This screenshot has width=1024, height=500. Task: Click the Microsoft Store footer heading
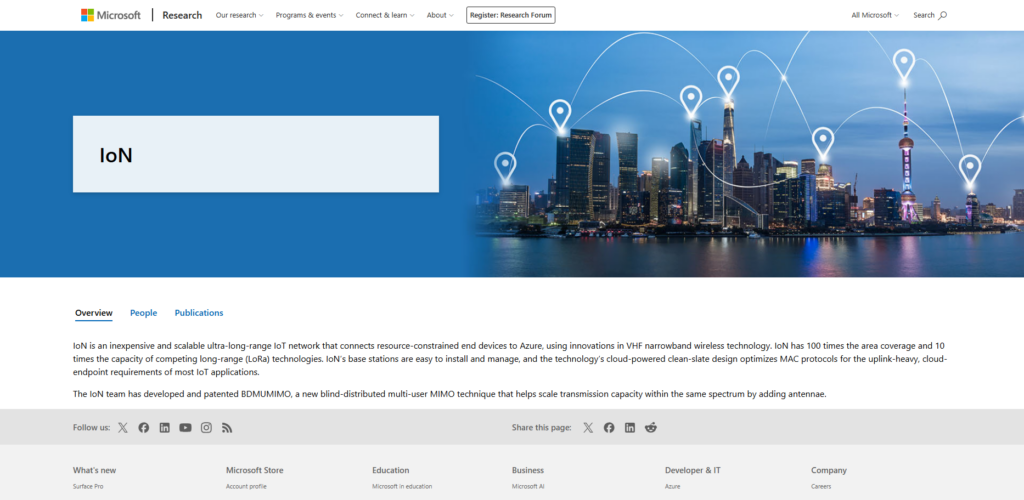tap(255, 470)
